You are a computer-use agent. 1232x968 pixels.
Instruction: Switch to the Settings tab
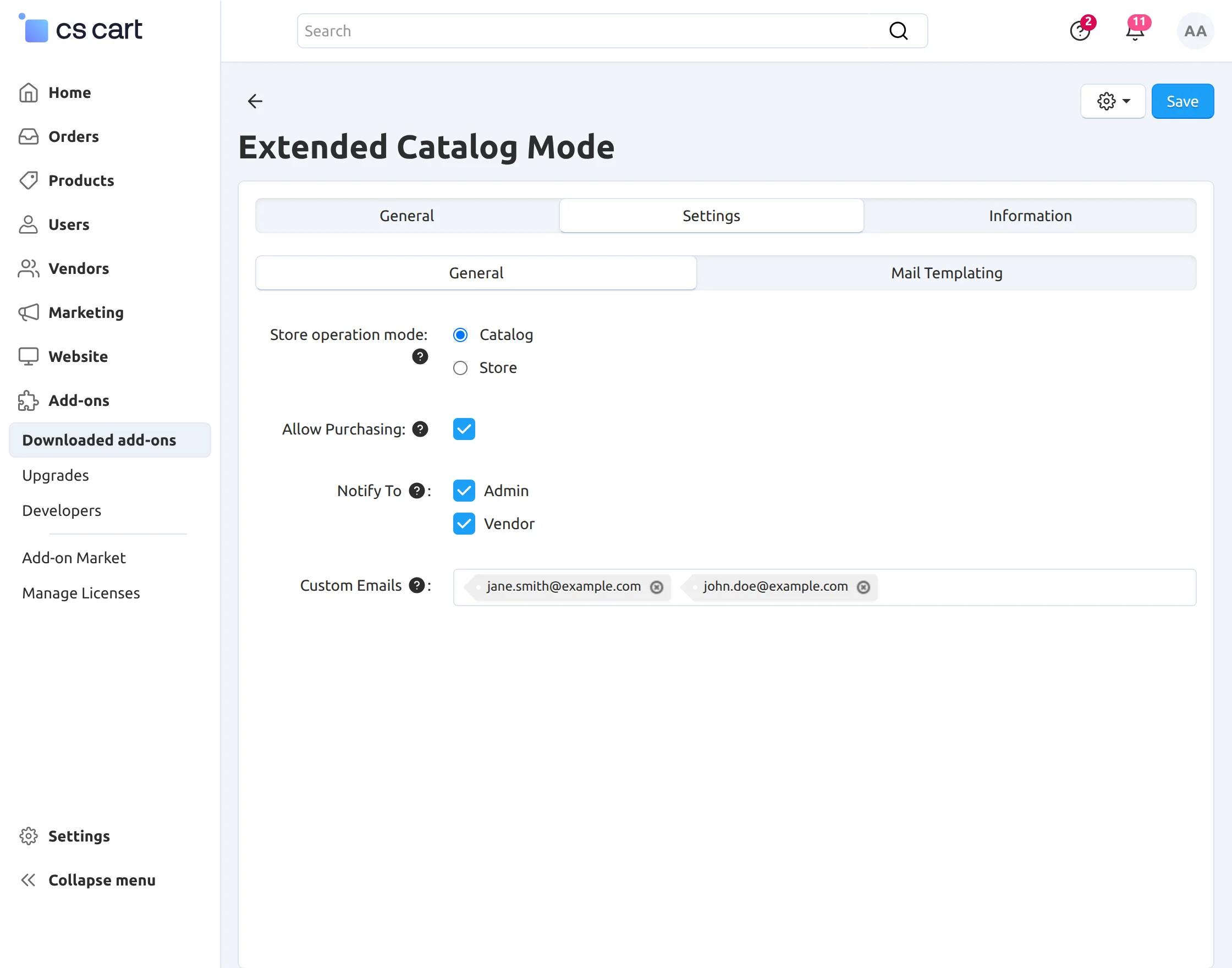click(711, 216)
